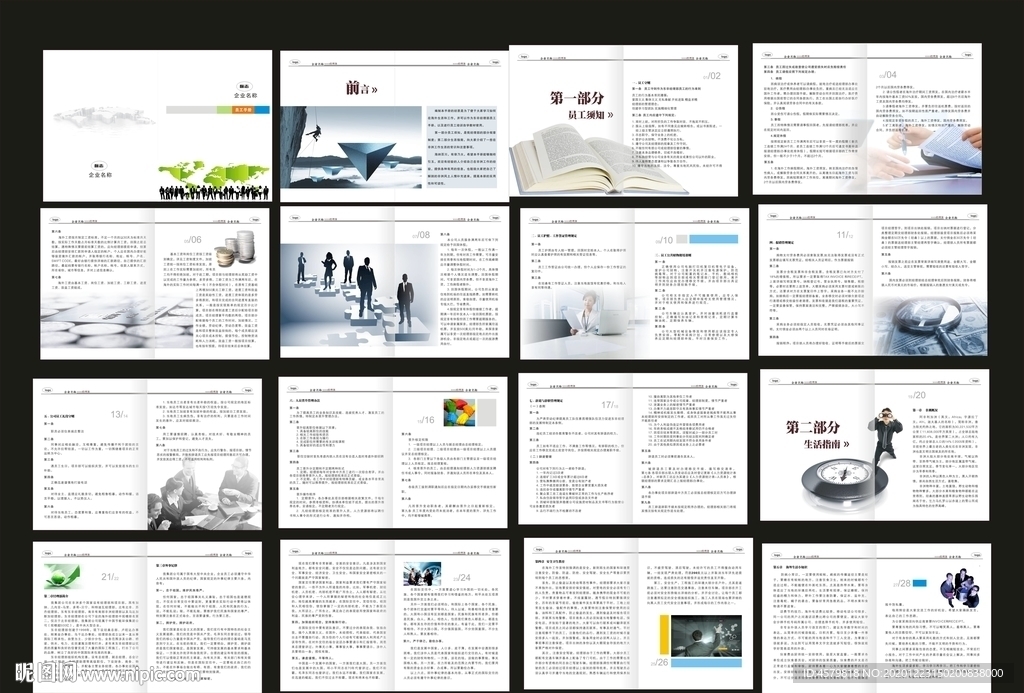This screenshot has height=693, width=1024.
Task: Click the "企业名称" text above the color bar
Action: click(x=246, y=95)
